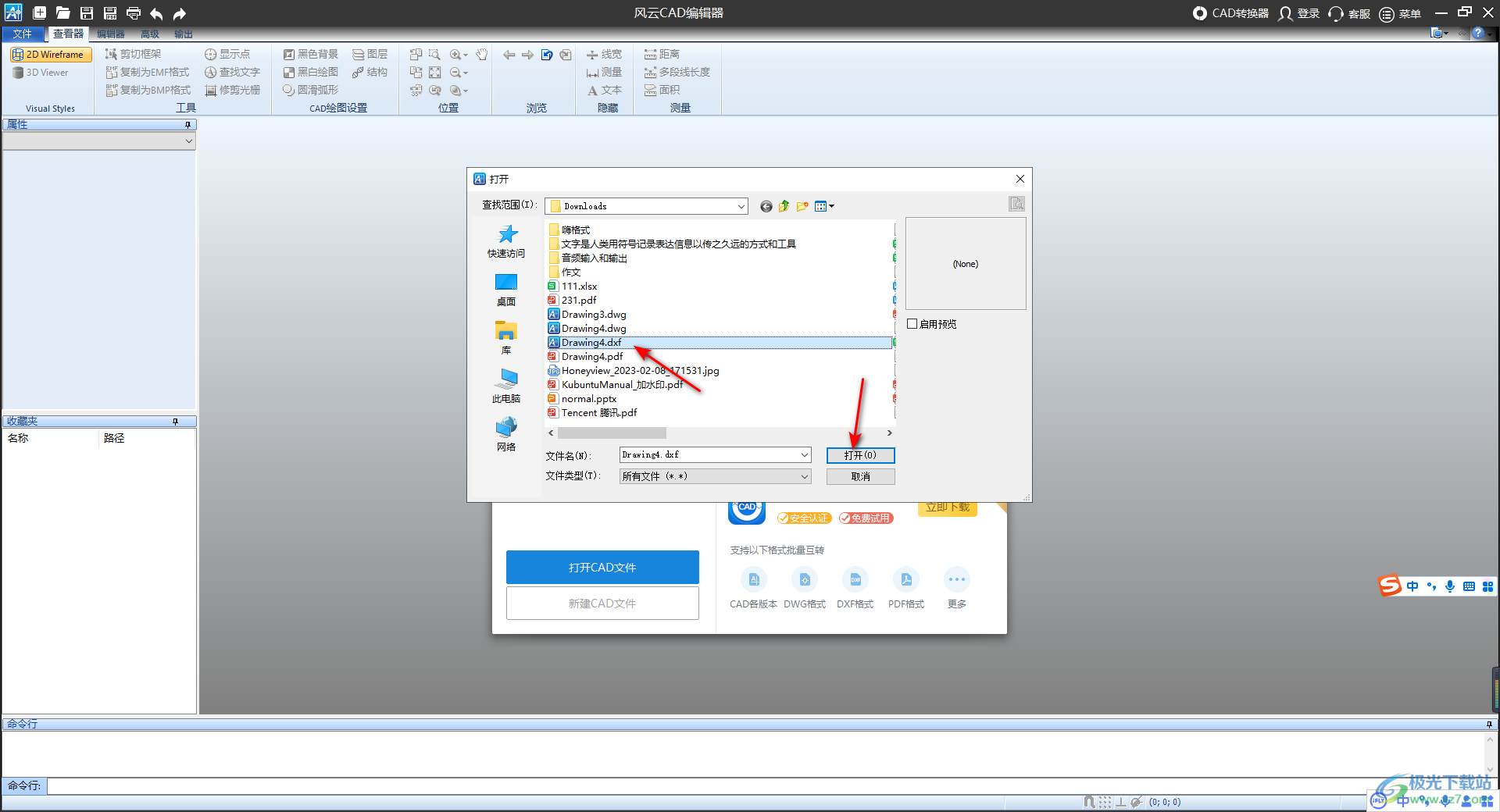Switch to the 高级 tab
Viewport: 1500px width, 812px height.
149,34
